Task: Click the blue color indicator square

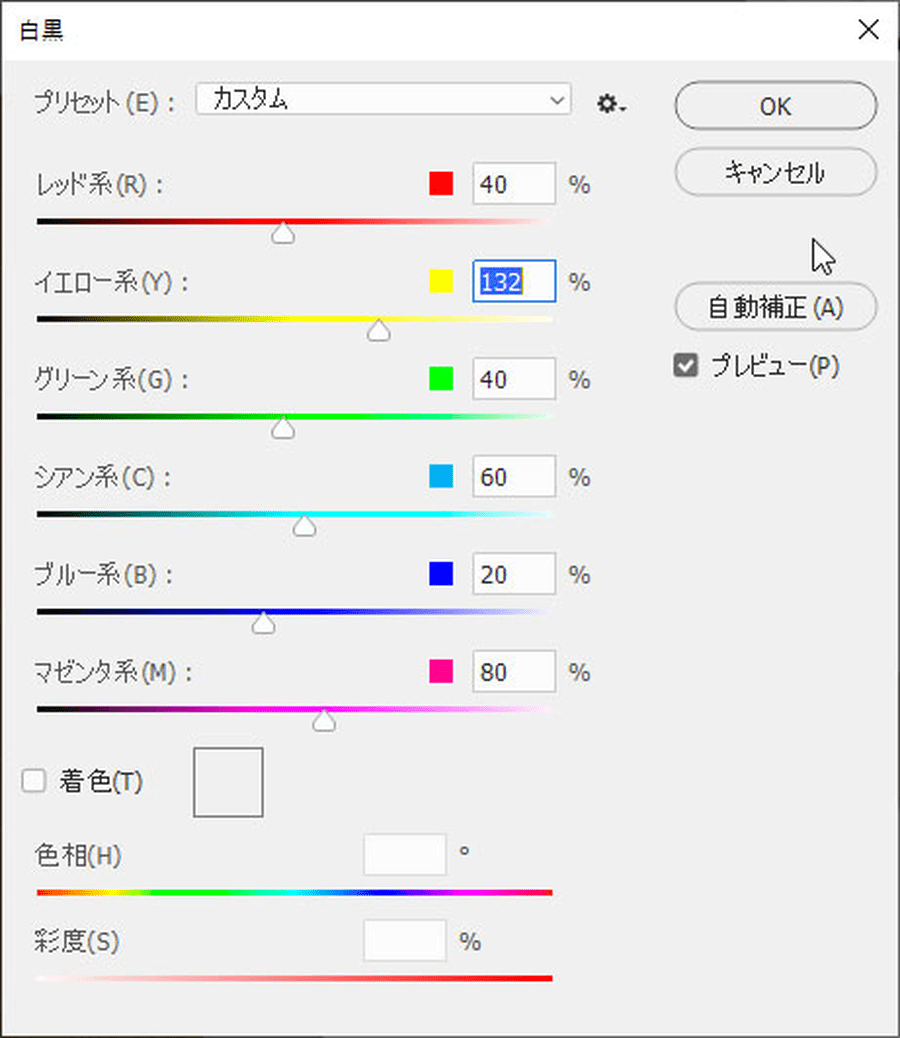Action: tap(441, 574)
